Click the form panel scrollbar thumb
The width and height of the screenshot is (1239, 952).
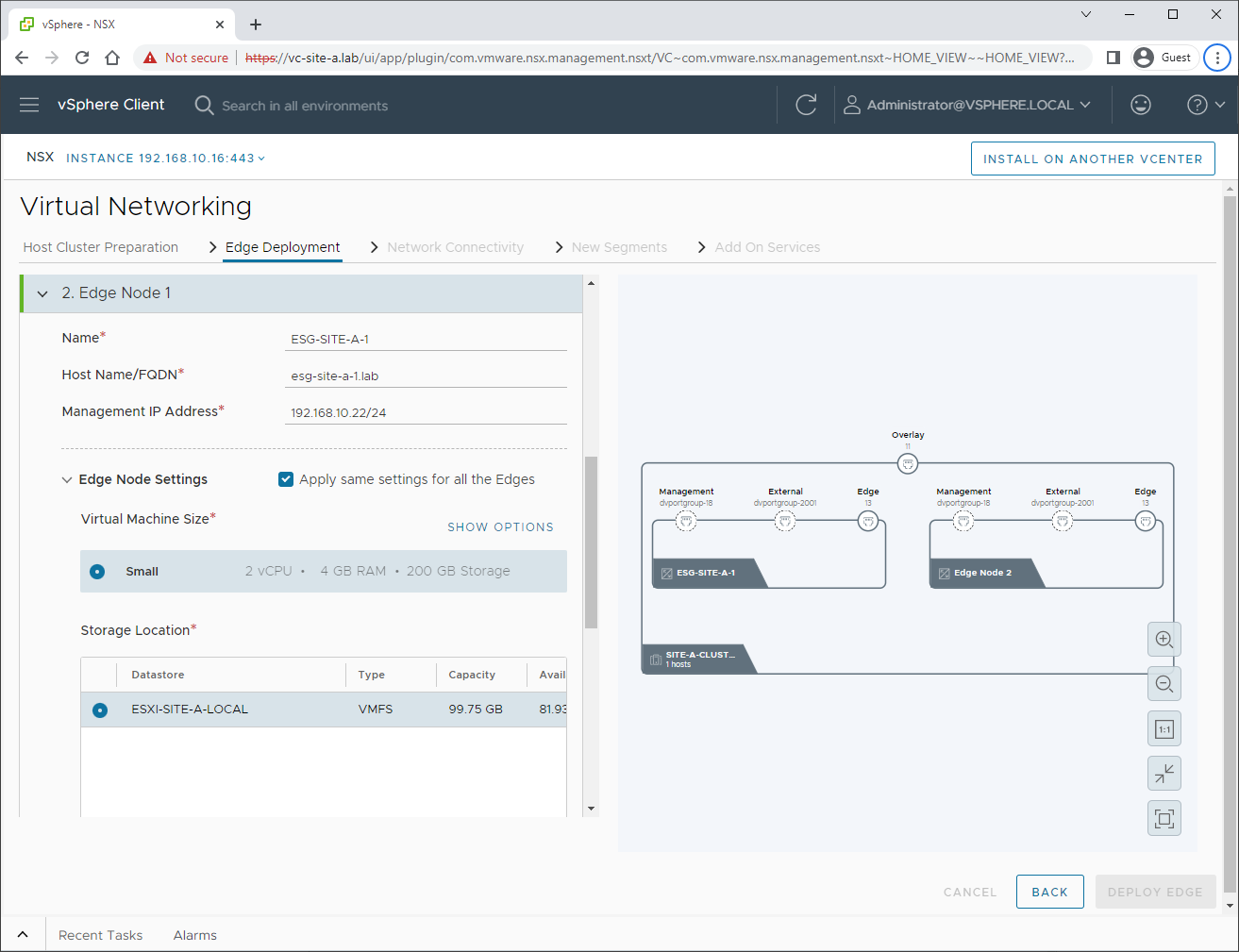pyautogui.click(x=592, y=543)
